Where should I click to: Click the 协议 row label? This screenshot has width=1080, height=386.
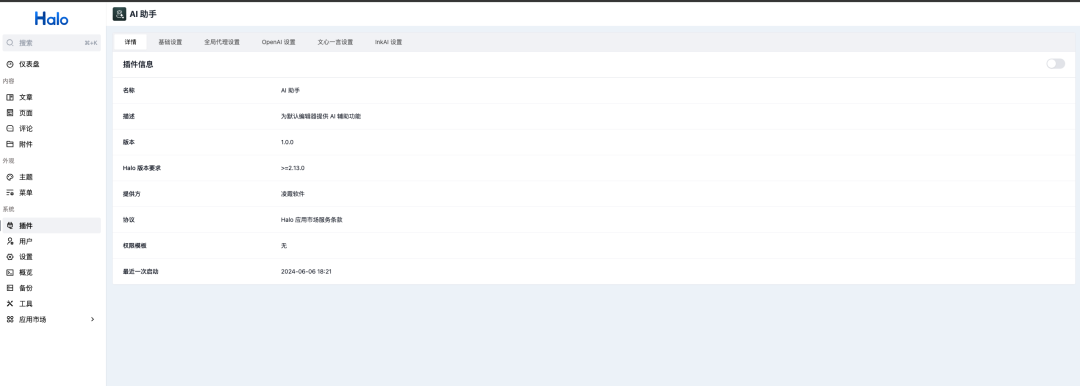coord(129,220)
